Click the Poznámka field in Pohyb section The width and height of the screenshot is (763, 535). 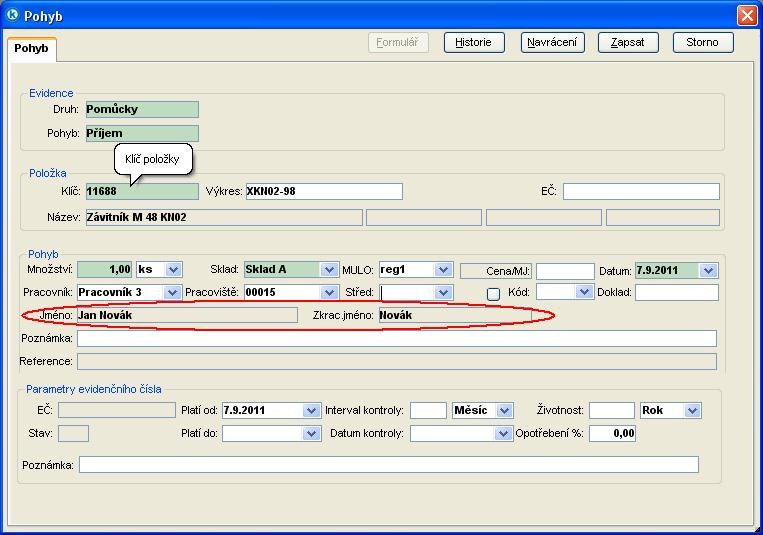(x=397, y=338)
